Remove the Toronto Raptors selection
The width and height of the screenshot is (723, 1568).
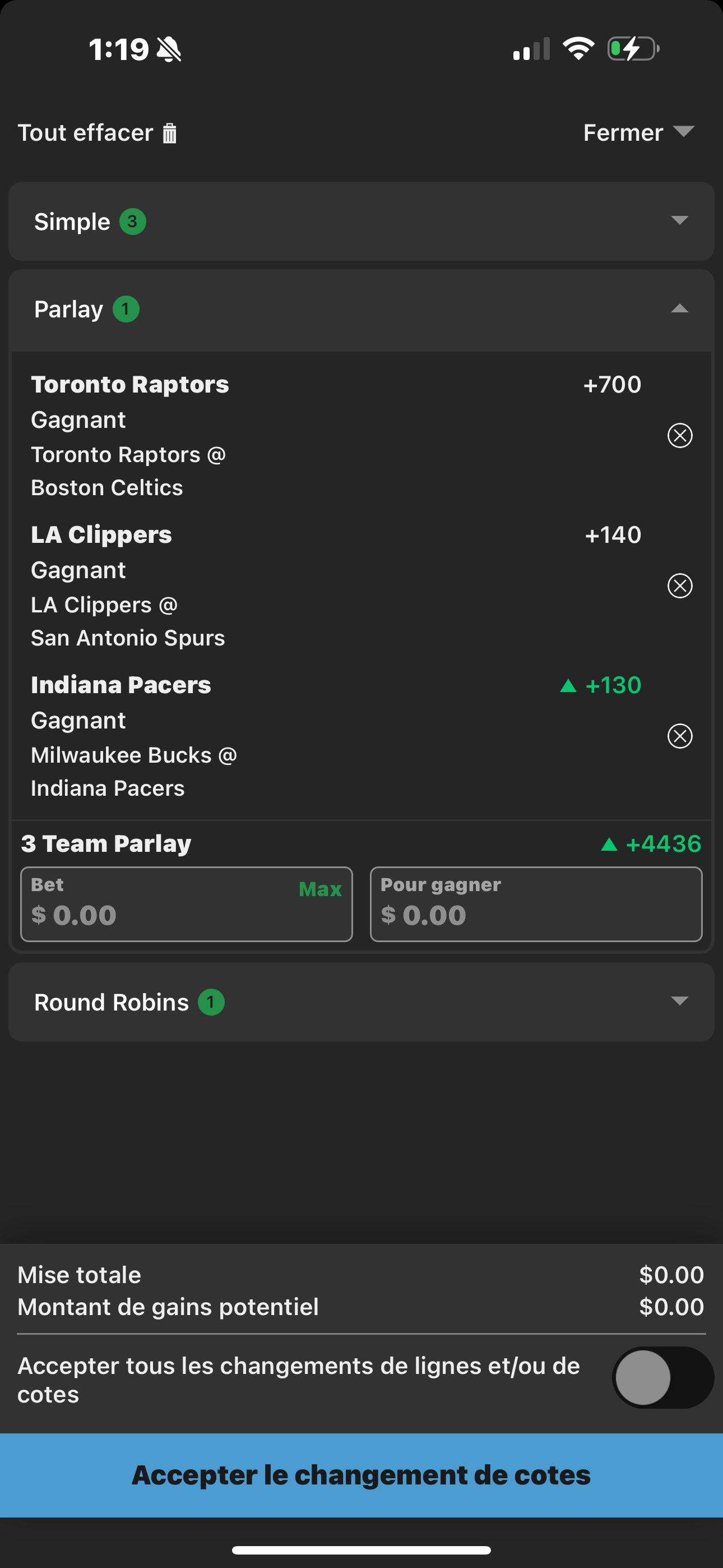coord(680,435)
